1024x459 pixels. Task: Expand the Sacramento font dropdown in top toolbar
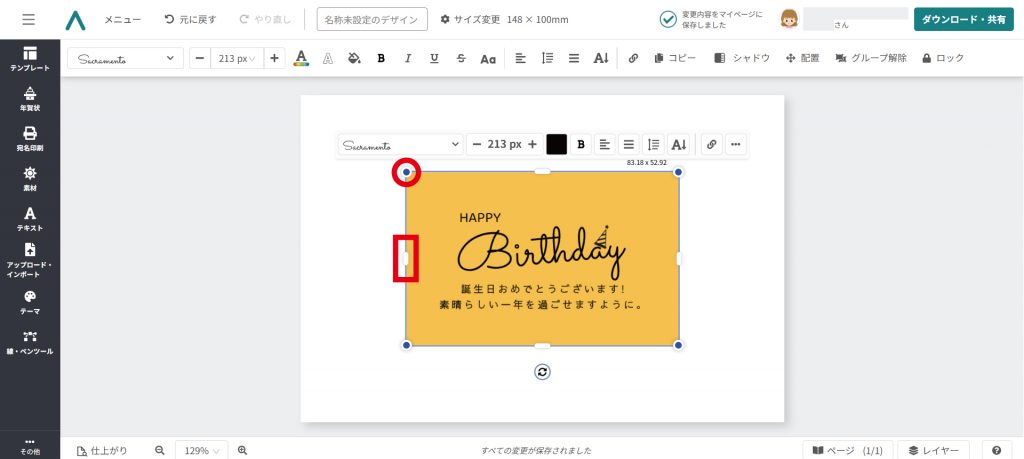tap(125, 59)
